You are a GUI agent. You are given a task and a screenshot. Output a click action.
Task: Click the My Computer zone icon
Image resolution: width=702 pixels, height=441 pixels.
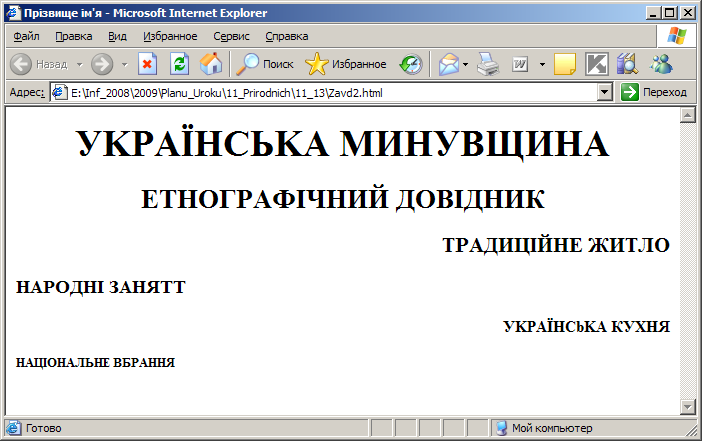tap(501, 428)
